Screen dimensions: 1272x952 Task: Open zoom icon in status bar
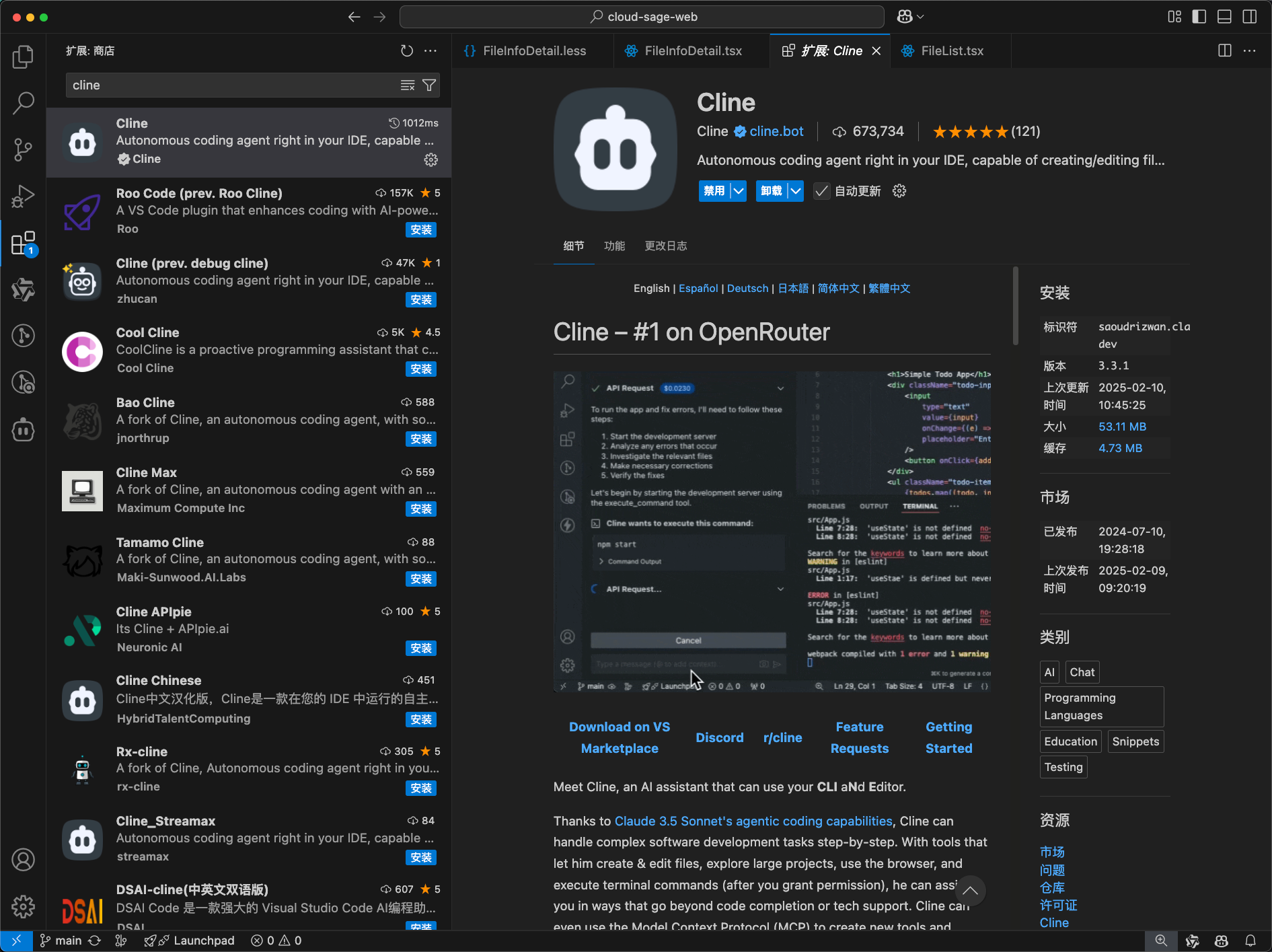coord(1161,941)
